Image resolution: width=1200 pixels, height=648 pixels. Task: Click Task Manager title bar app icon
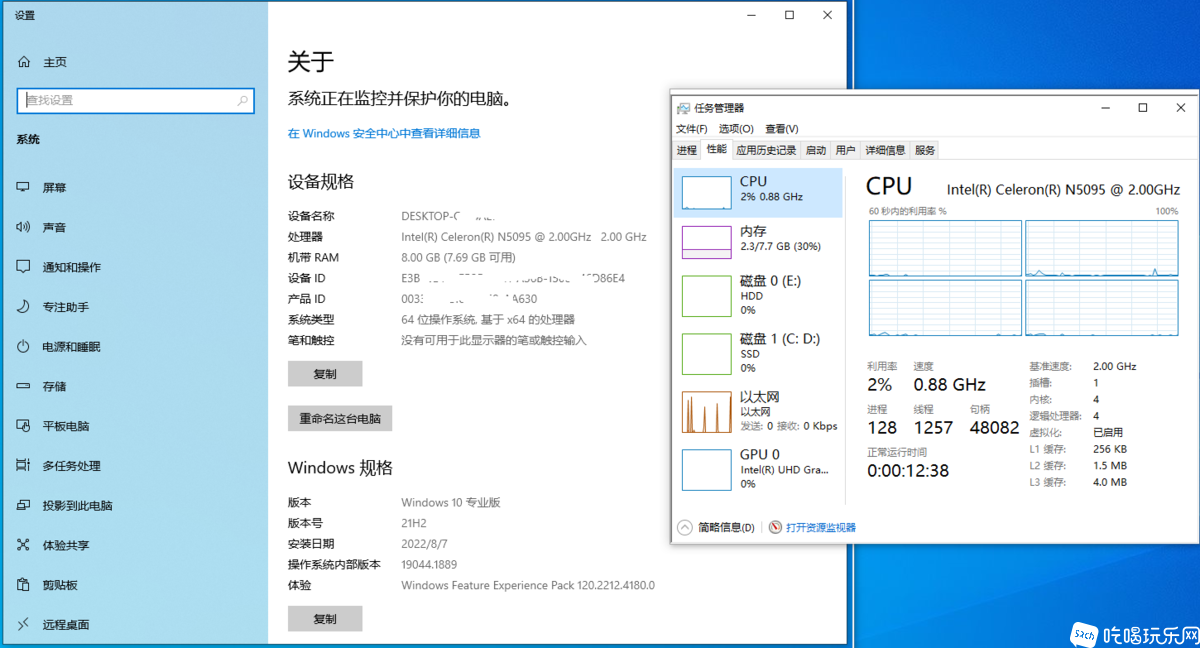pos(683,108)
